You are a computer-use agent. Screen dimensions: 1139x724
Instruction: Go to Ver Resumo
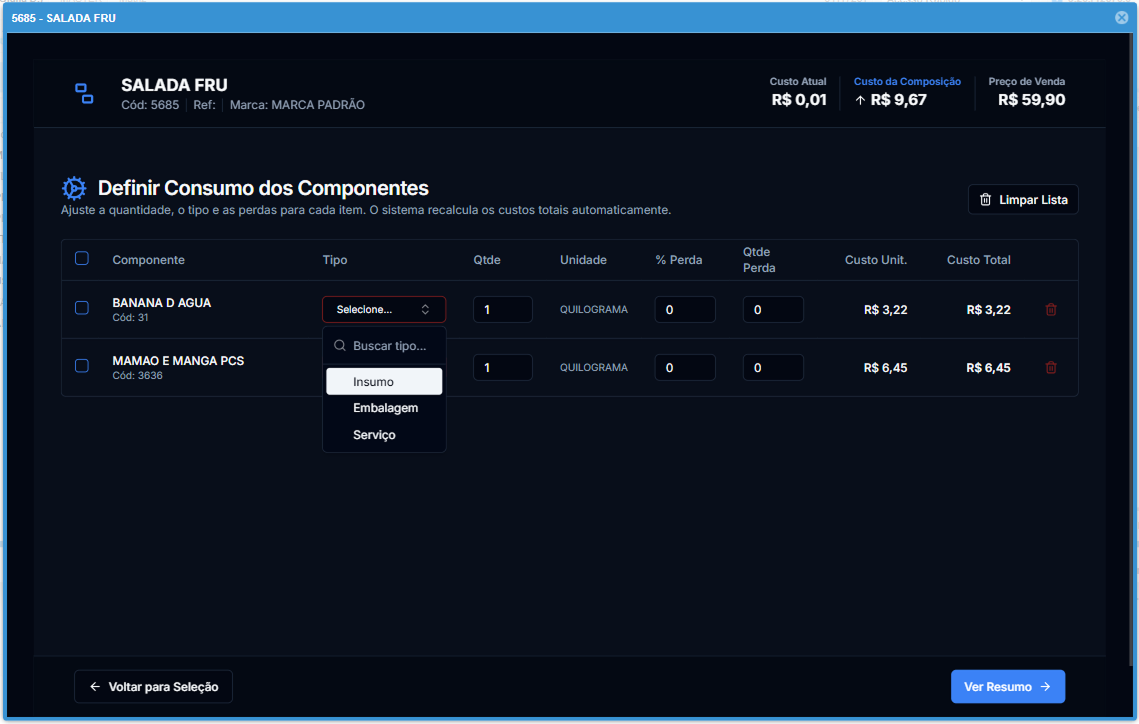tap(1007, 687)
